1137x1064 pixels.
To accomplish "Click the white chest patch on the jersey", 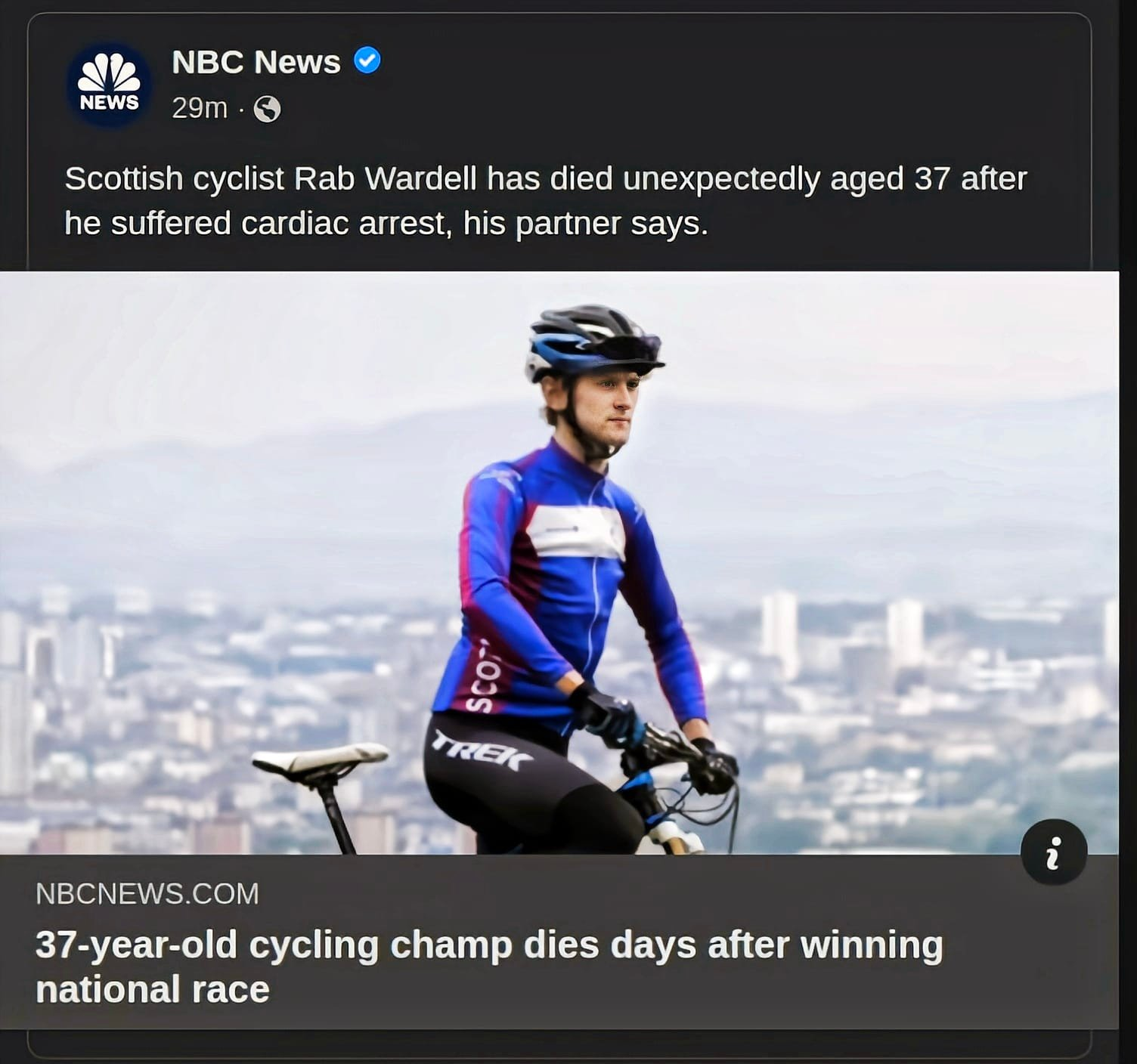I will point(575,530).
